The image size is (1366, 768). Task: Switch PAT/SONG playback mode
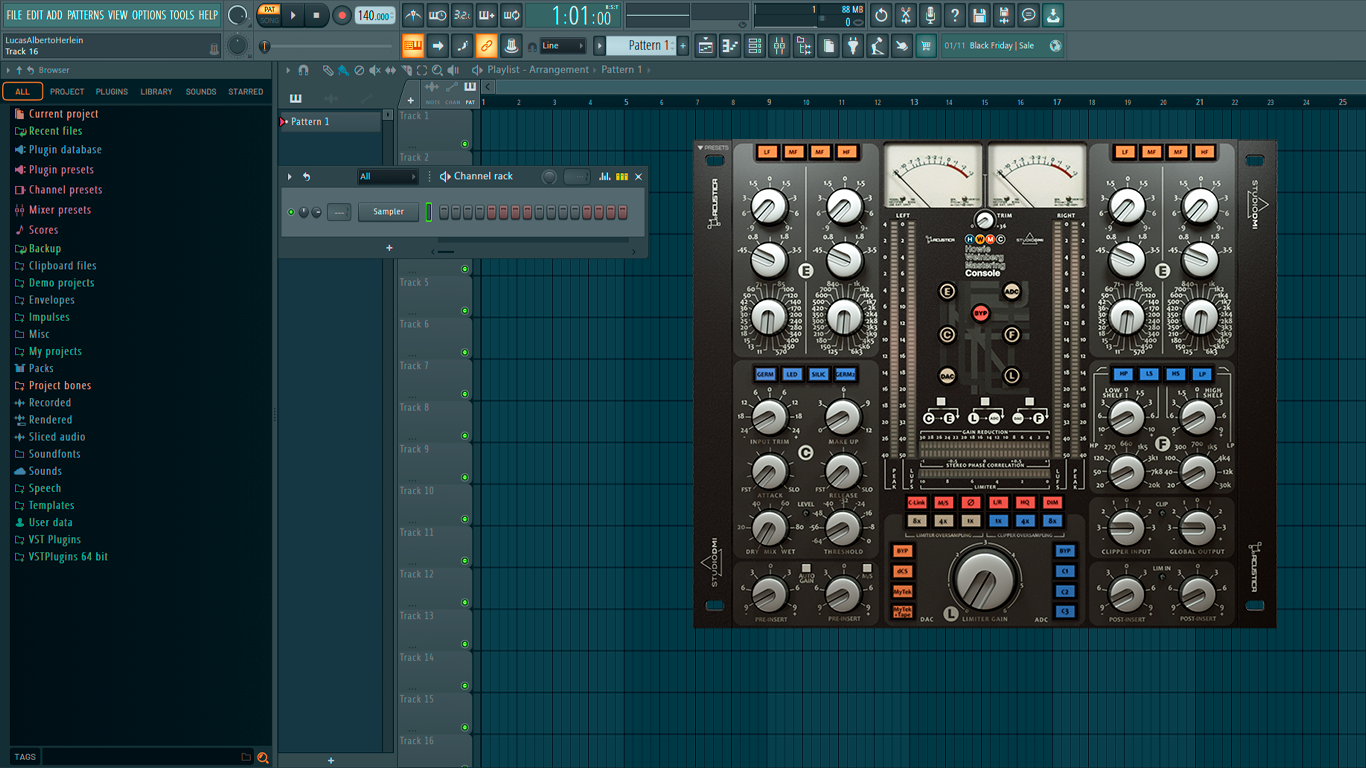pos(269,15)
